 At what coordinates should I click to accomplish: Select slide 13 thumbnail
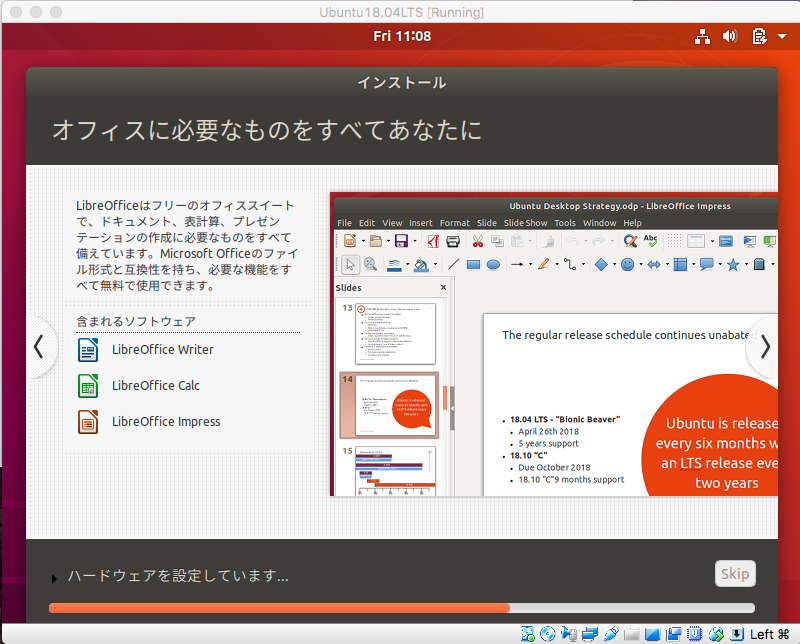396,334
